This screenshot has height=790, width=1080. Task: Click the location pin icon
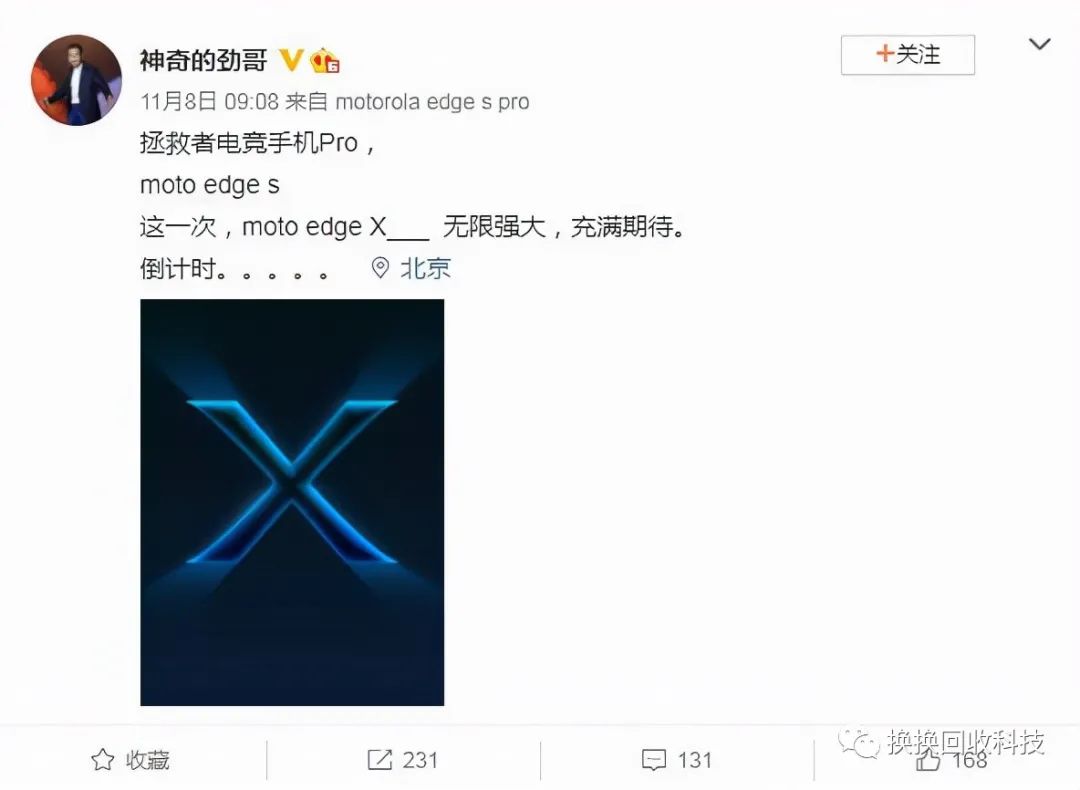pyautogui.click(x=380, y=268)
